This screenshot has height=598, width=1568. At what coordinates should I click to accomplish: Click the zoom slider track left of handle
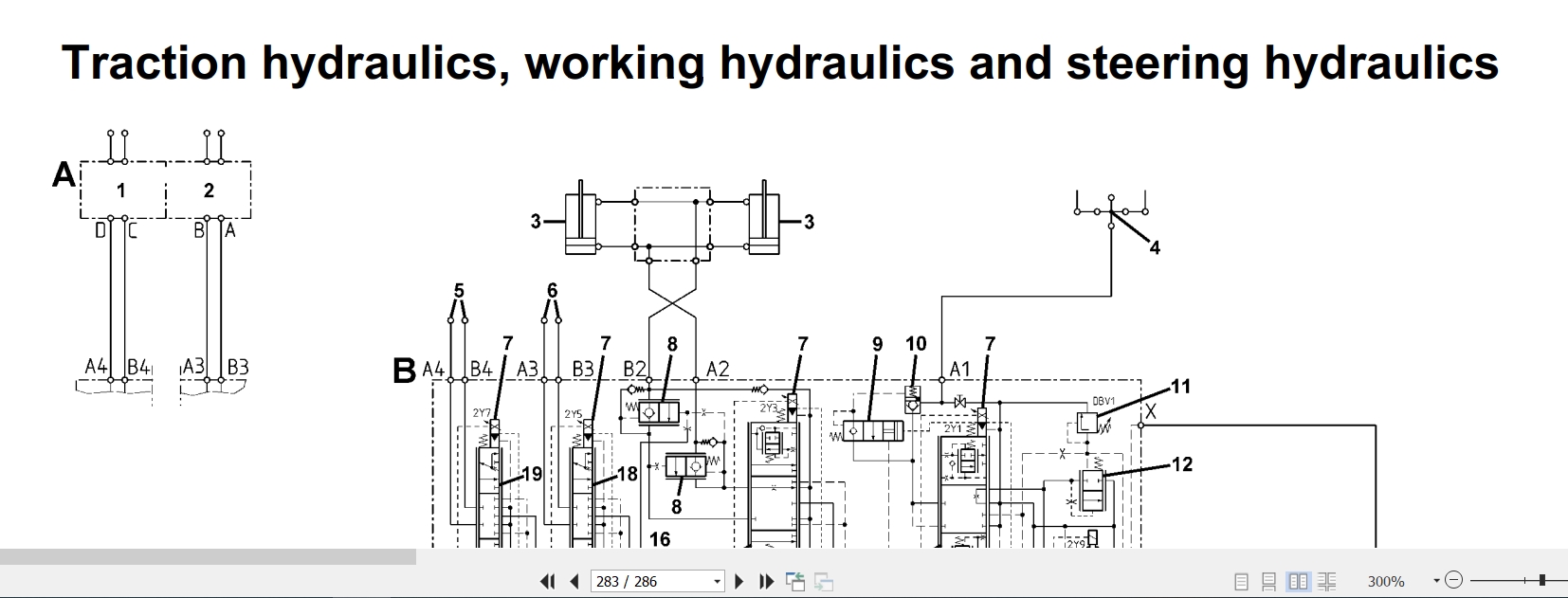point(1503,580)
